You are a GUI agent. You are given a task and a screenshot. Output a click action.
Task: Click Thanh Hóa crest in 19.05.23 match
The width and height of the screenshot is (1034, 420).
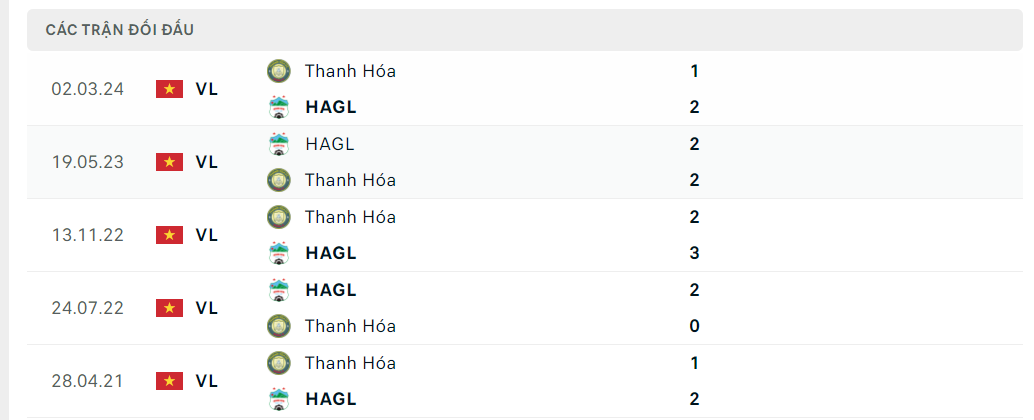pyautogui.click(x=278, y=180)
